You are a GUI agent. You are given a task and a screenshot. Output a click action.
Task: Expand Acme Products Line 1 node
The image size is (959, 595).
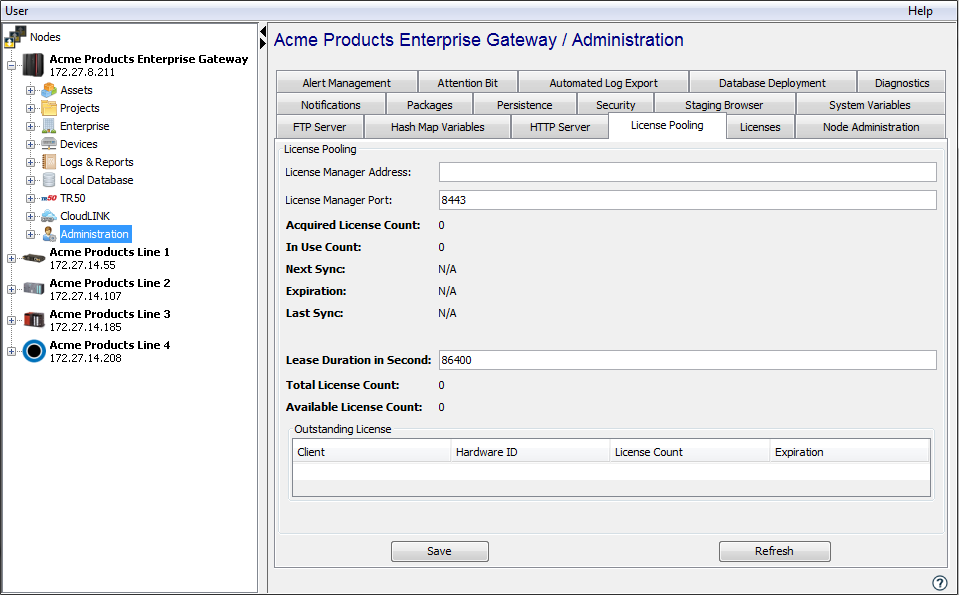(x=12, y=258)
